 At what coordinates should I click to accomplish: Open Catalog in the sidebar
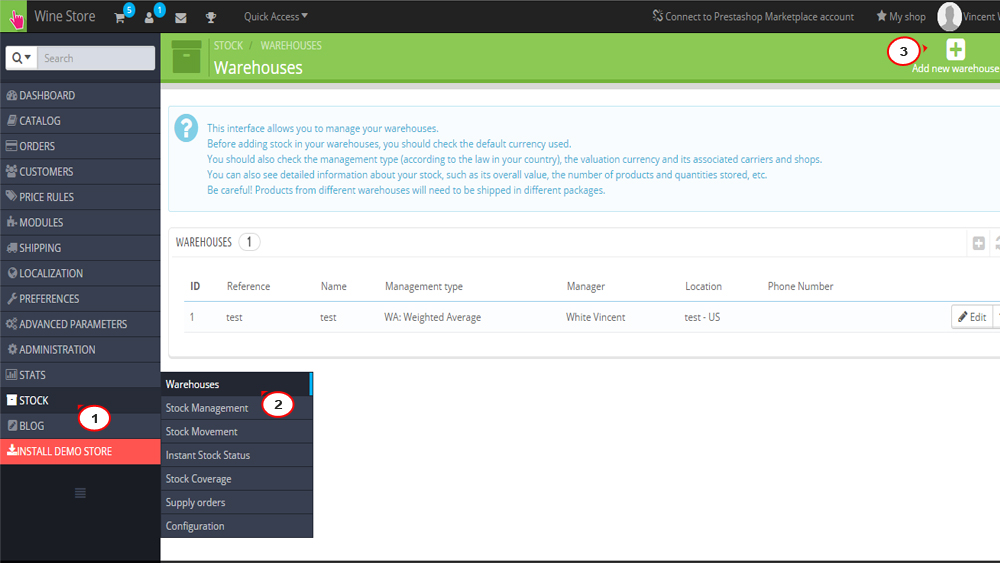[x=80, y=121]
